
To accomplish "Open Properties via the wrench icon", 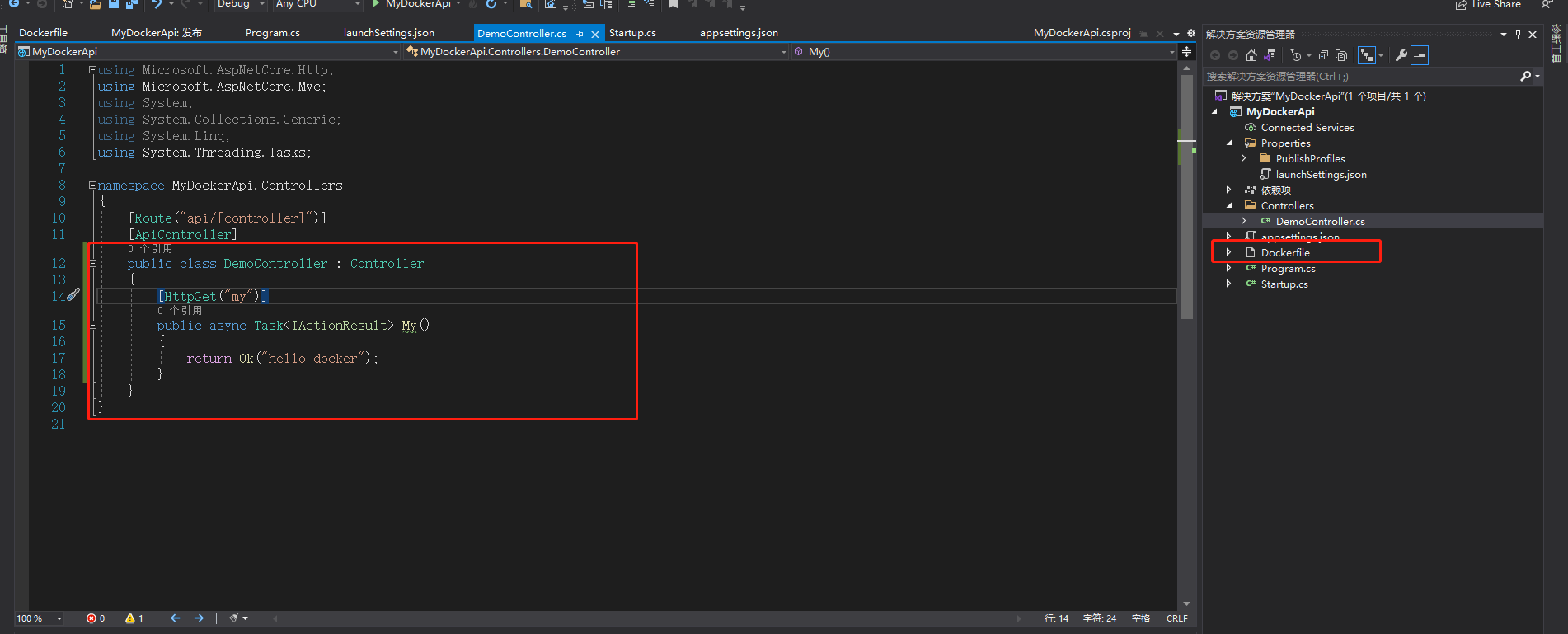I will [1401, 55].
